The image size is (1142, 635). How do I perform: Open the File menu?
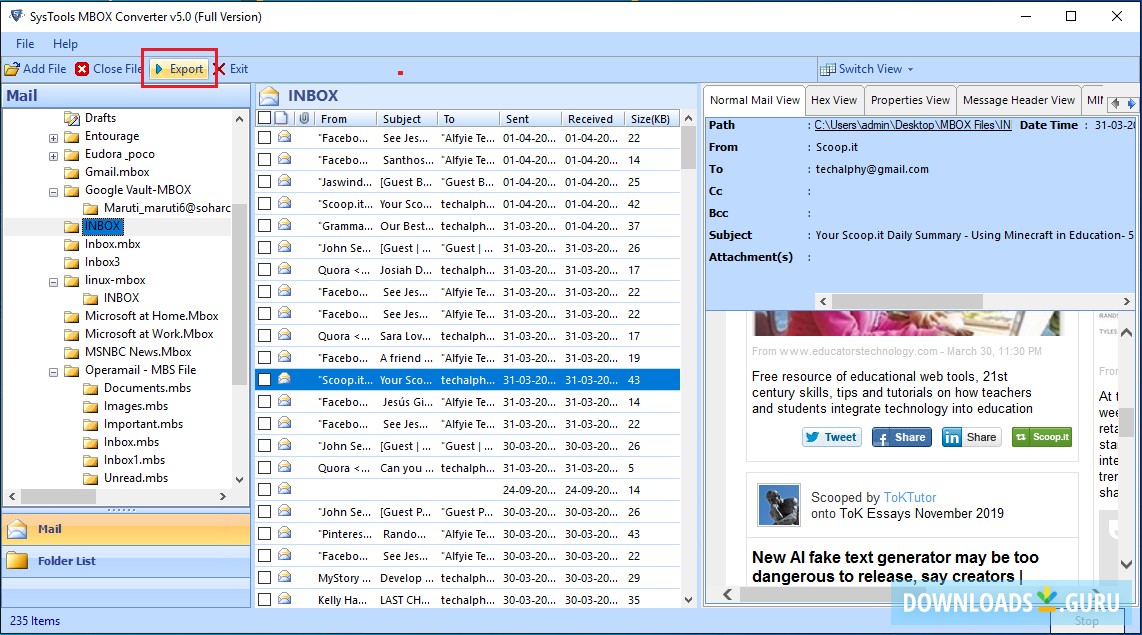25,44
